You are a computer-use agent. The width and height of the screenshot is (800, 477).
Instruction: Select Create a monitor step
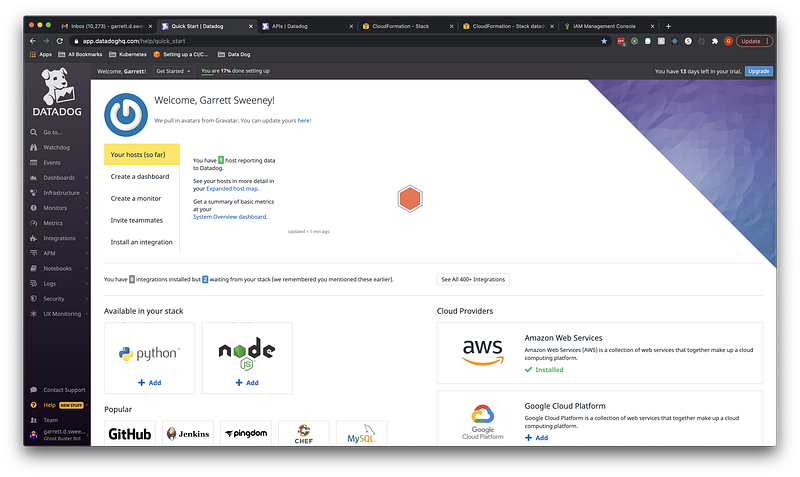136,198
